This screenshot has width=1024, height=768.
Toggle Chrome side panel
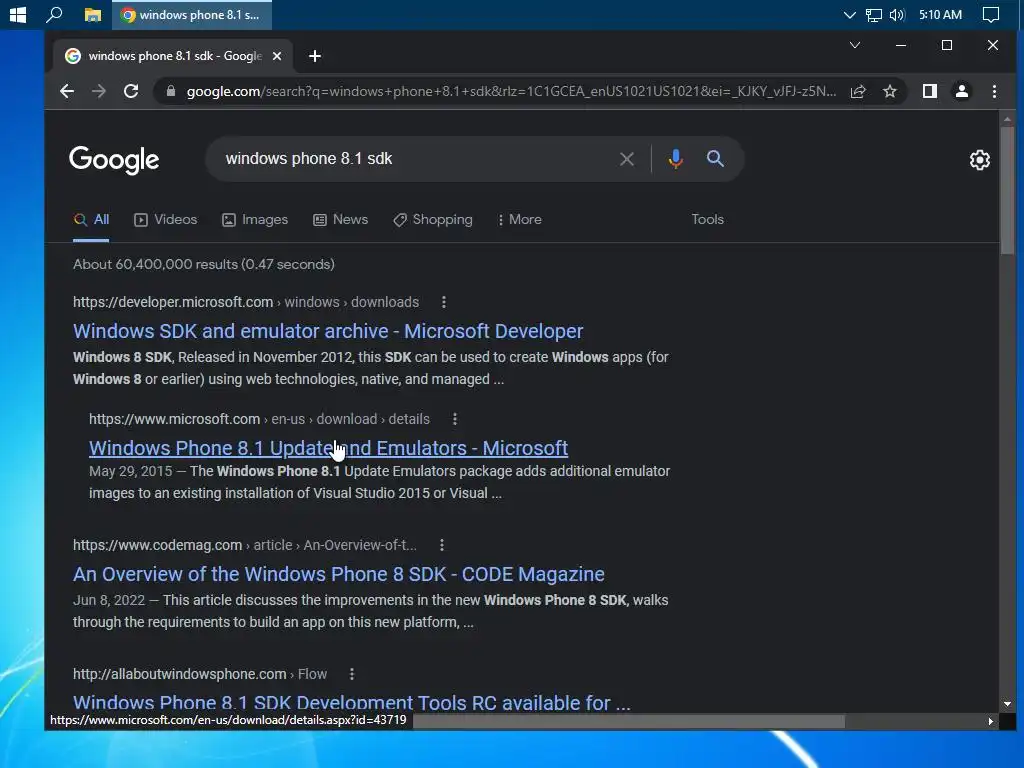(930, 91)
